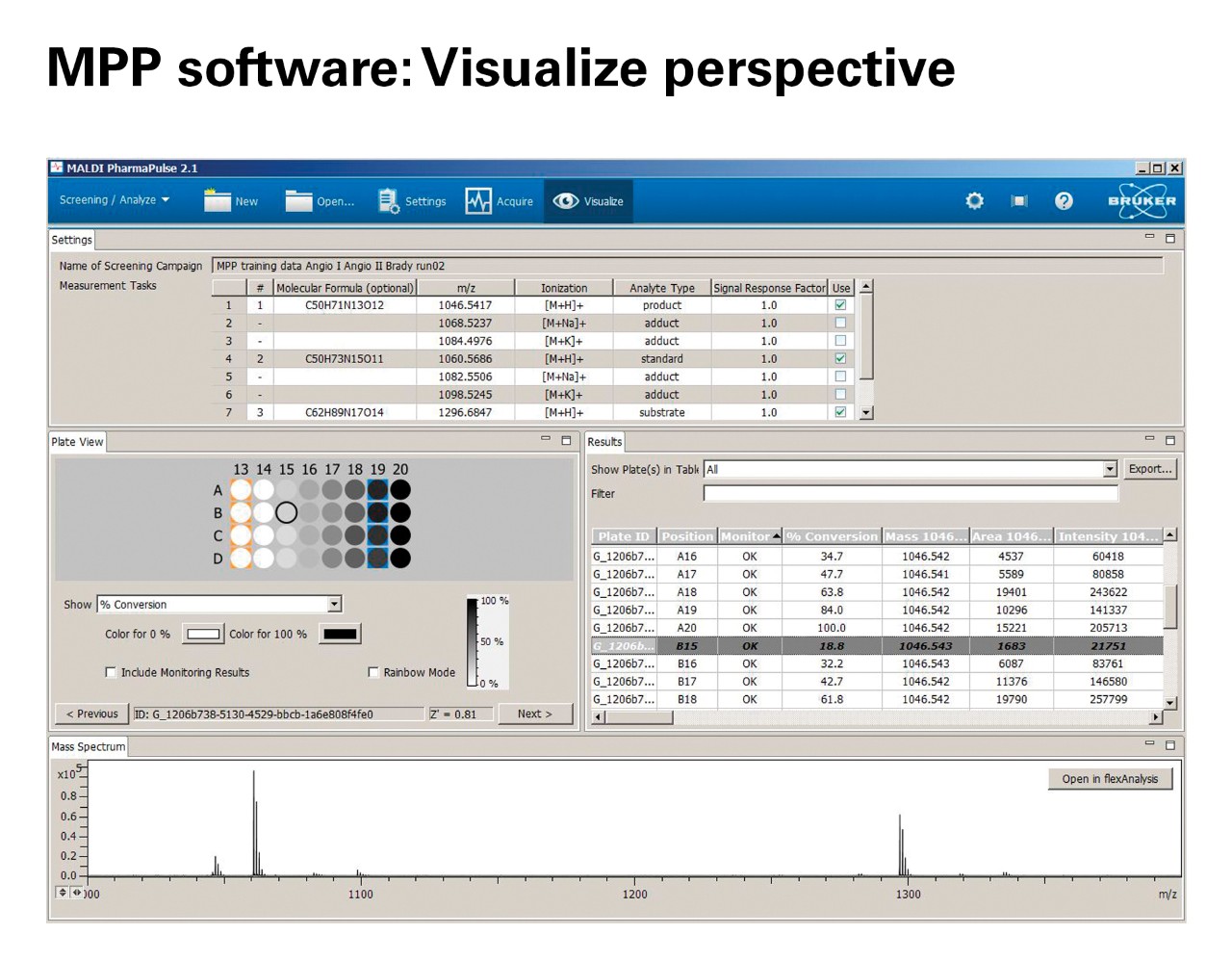Turn on Rainbow Mode checkbox

(373, 672)
